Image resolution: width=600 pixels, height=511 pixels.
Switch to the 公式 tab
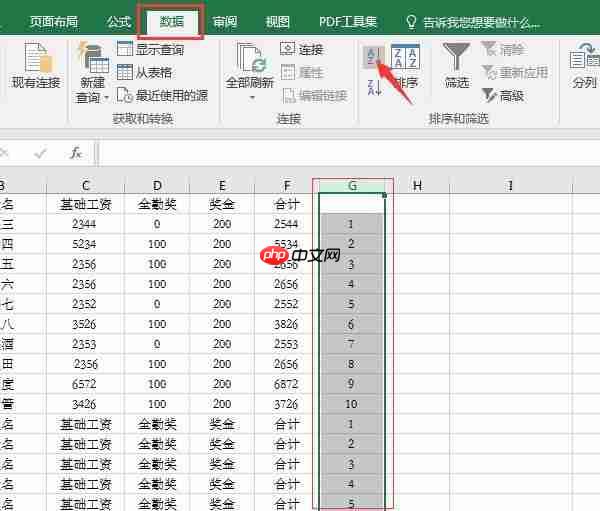pyautogui.click(x=119, y=22)
